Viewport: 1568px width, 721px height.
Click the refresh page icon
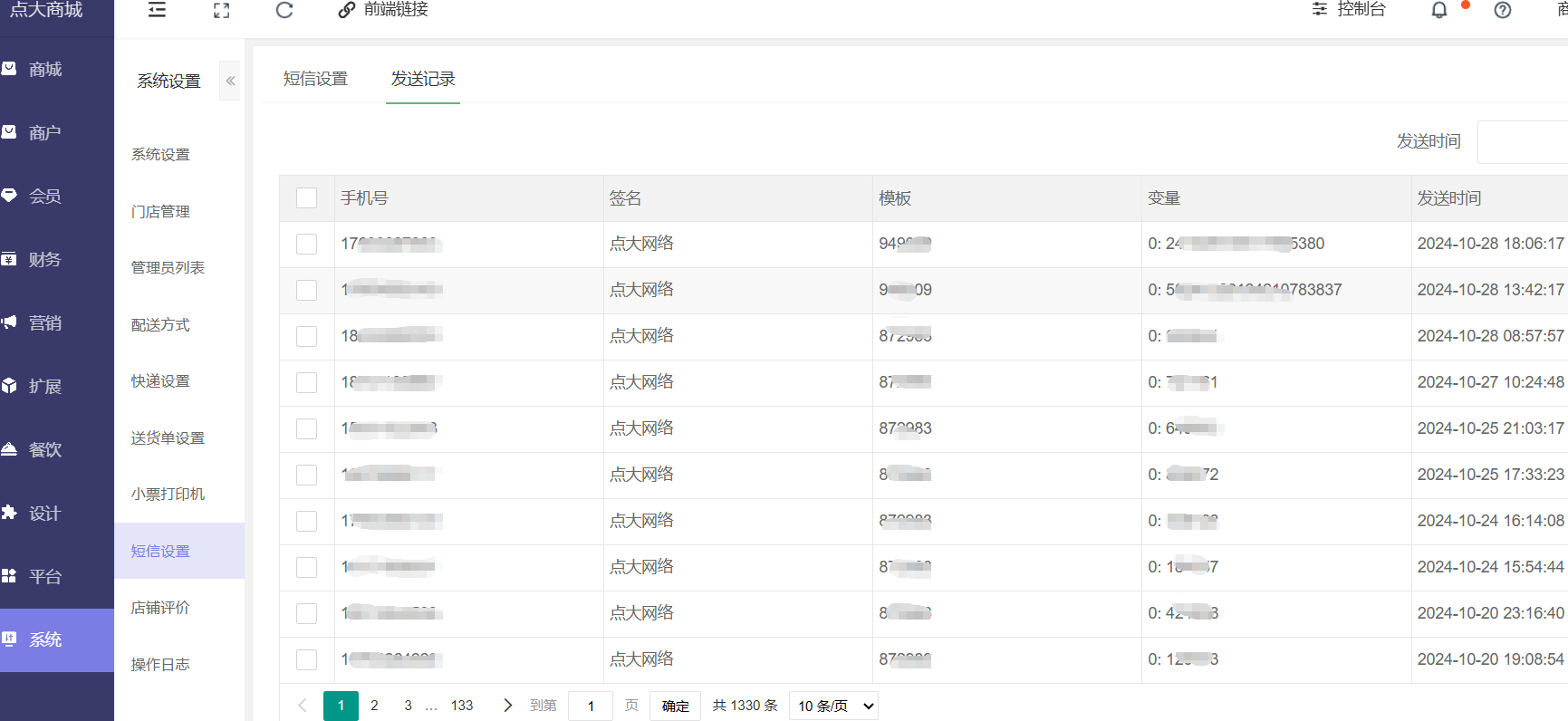[284, 10]
